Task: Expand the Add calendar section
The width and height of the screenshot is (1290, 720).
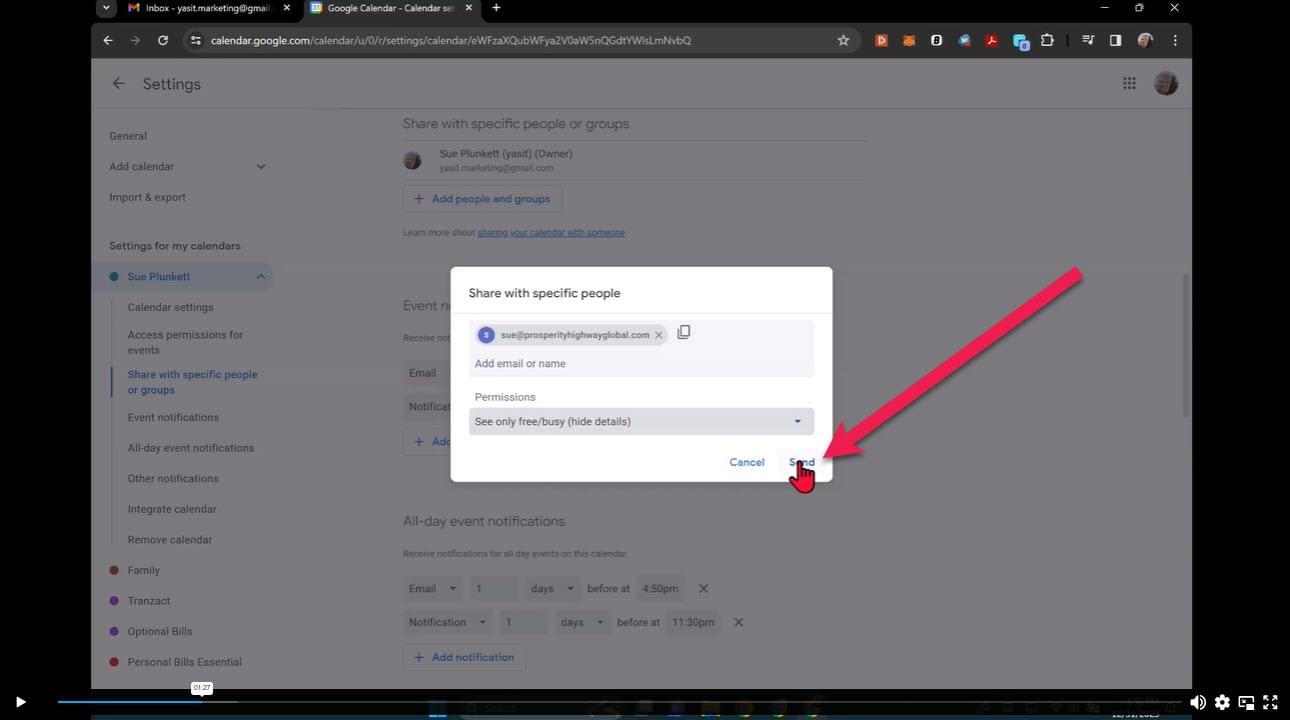Action: click(260, 167)
